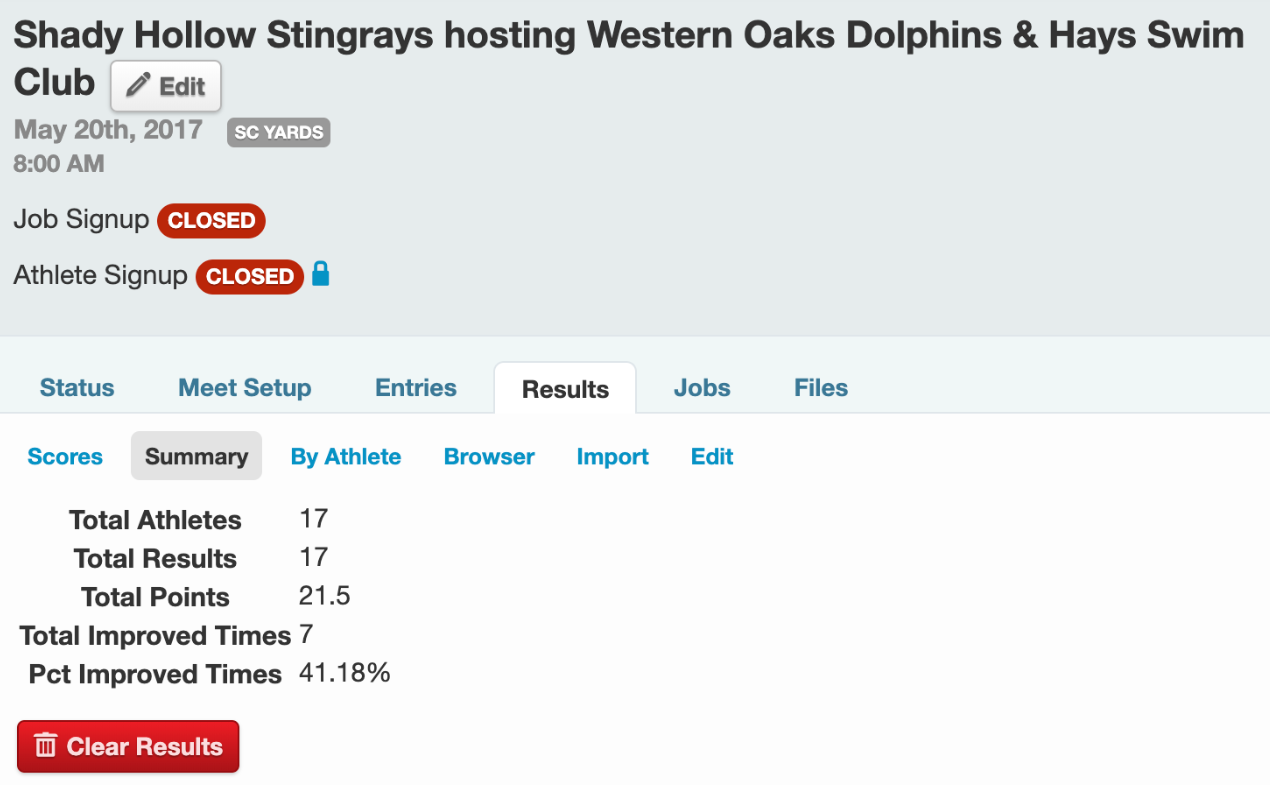Click the Job Signup CLOSED status badge
This screenshot has height=785, width=1270.
[211, 220]
